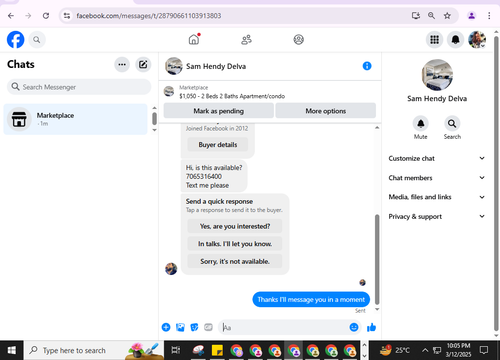The width and height of the screenshot is (500, 360).
Task: Bookmark this page with star icon
Action: (x=447, y=16)
